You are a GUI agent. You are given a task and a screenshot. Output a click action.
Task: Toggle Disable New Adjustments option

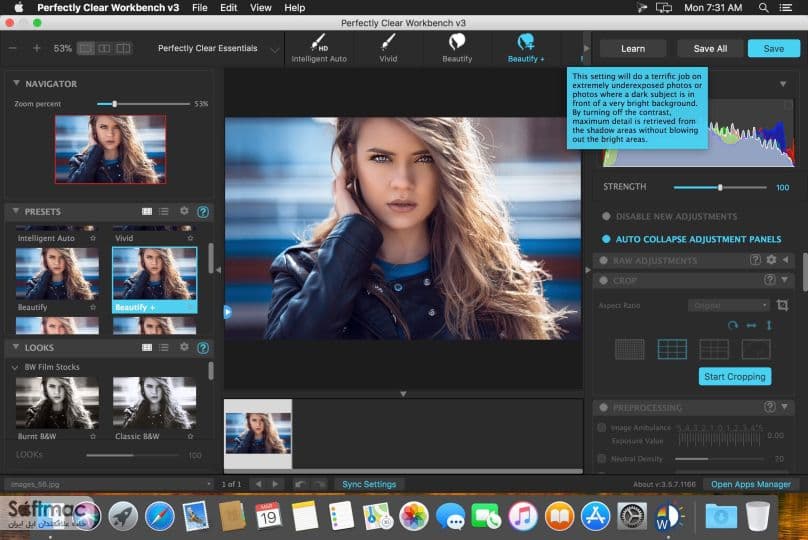click(x=606, y=216)
